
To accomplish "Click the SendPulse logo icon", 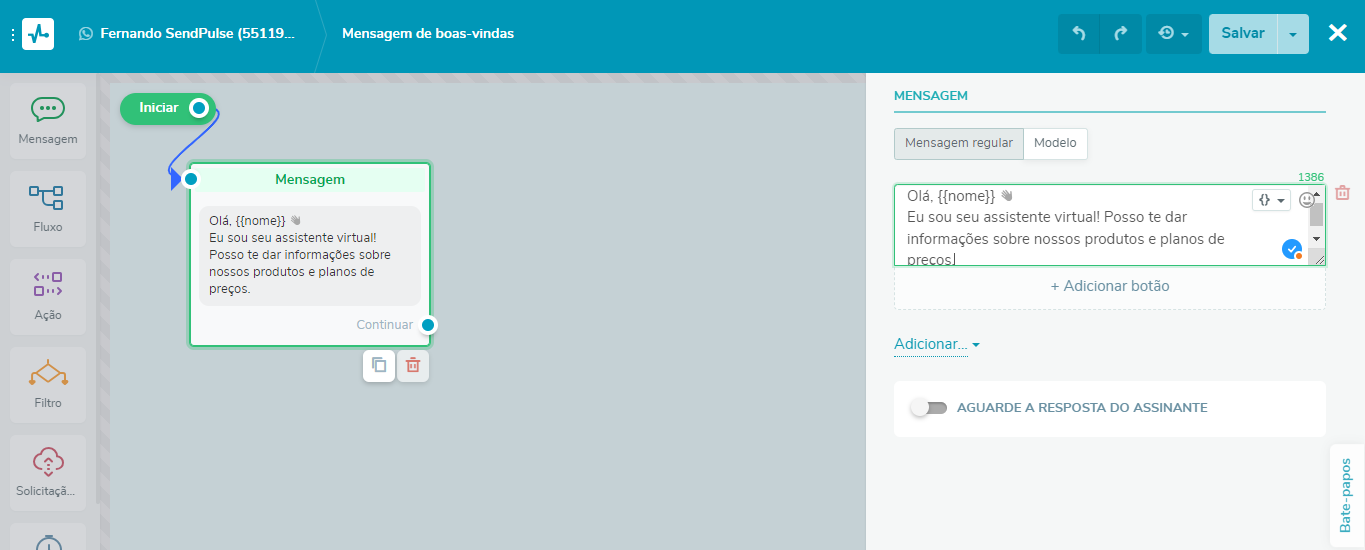I will pos(38,33).
